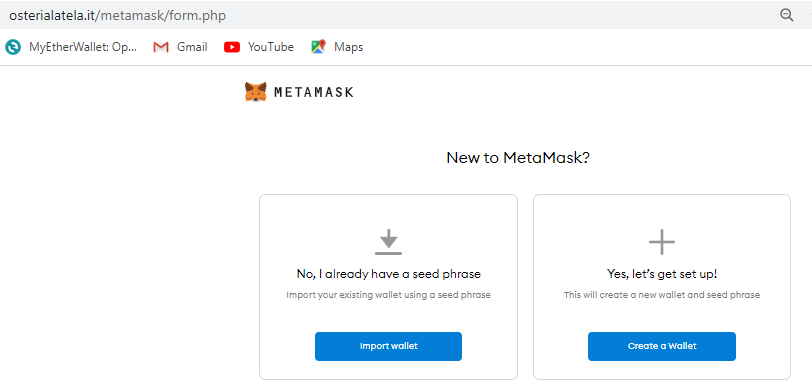812x385 pixels.
Task: Click the Google Maps pin icon
Action: 318,47
